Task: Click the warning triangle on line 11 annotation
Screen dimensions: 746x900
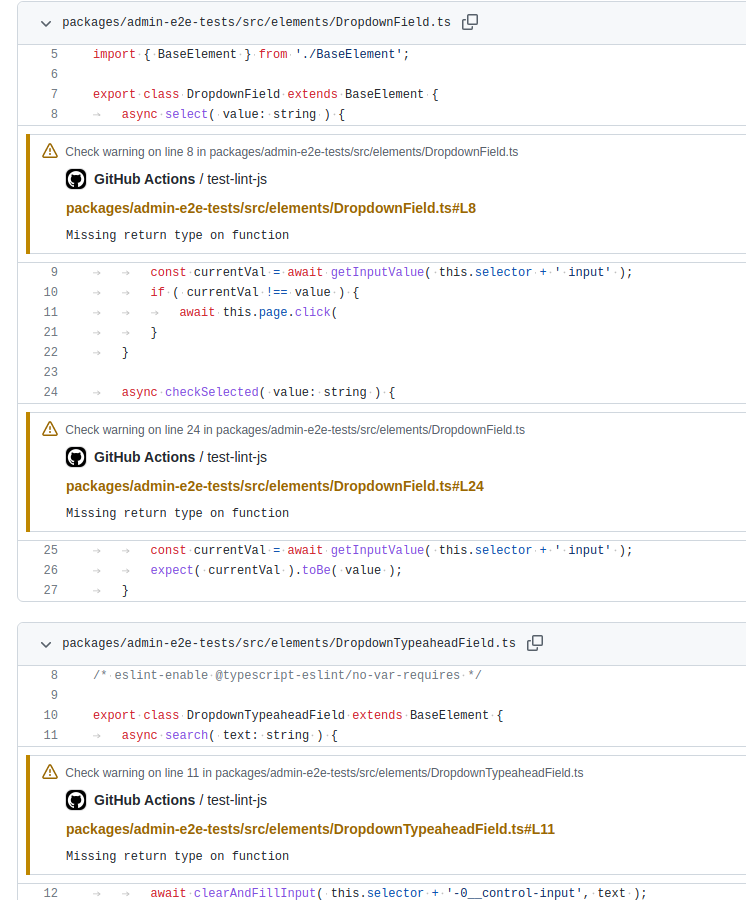Action: coord(49,773)
